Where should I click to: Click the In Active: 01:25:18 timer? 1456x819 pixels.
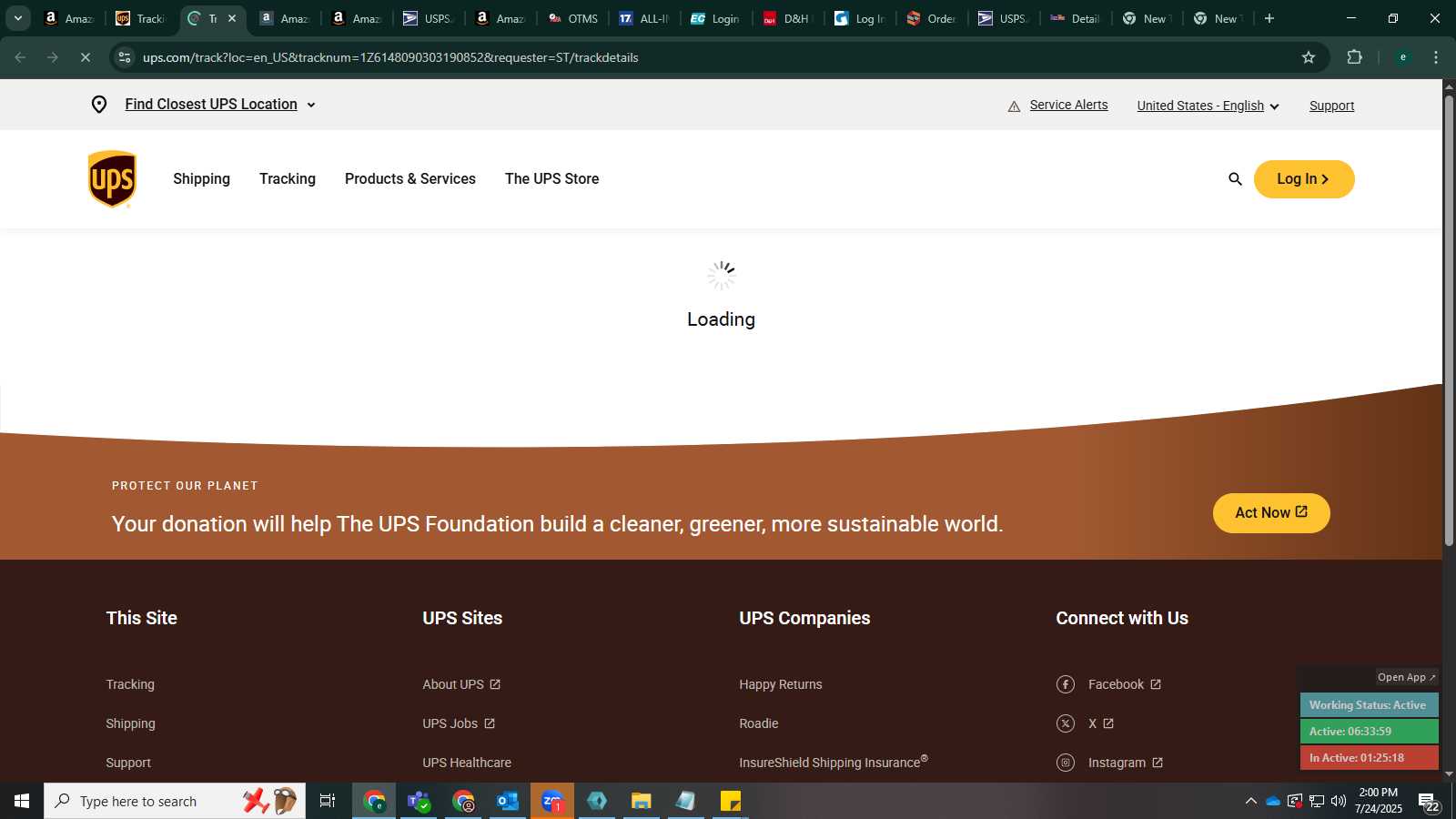click(1369, 758)
